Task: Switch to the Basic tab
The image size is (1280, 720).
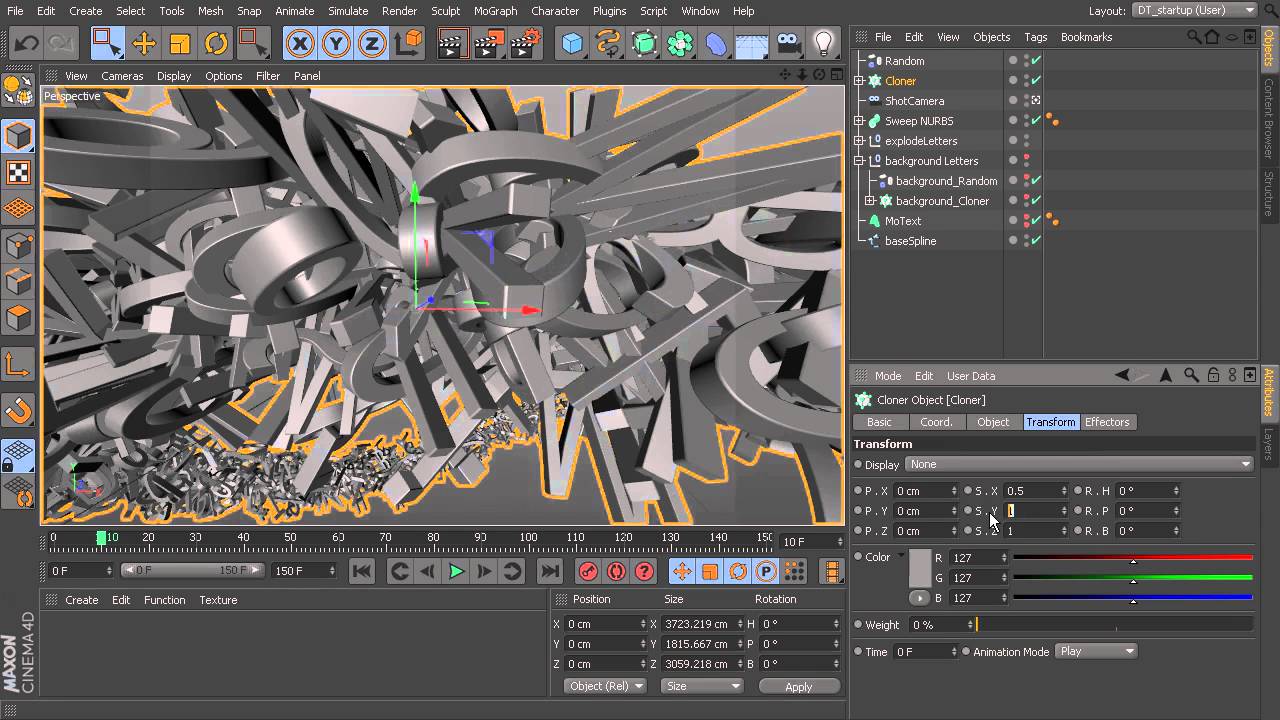Action: click(x=879, y=422)
